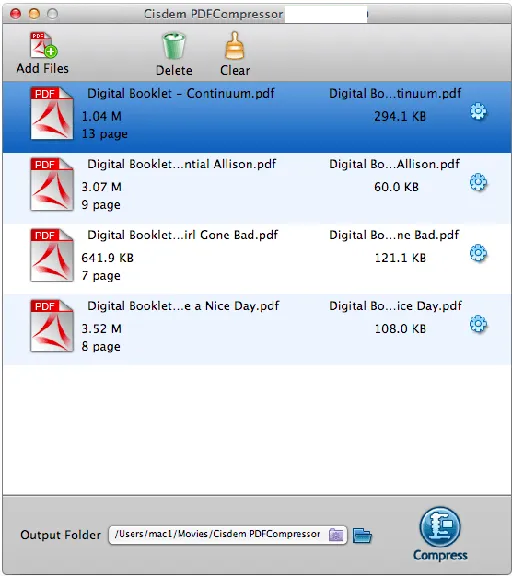The width and height of the screenshot is (512, 576).
Task: Click the Add Files PDF icon
Action: (x=43, y=45)
